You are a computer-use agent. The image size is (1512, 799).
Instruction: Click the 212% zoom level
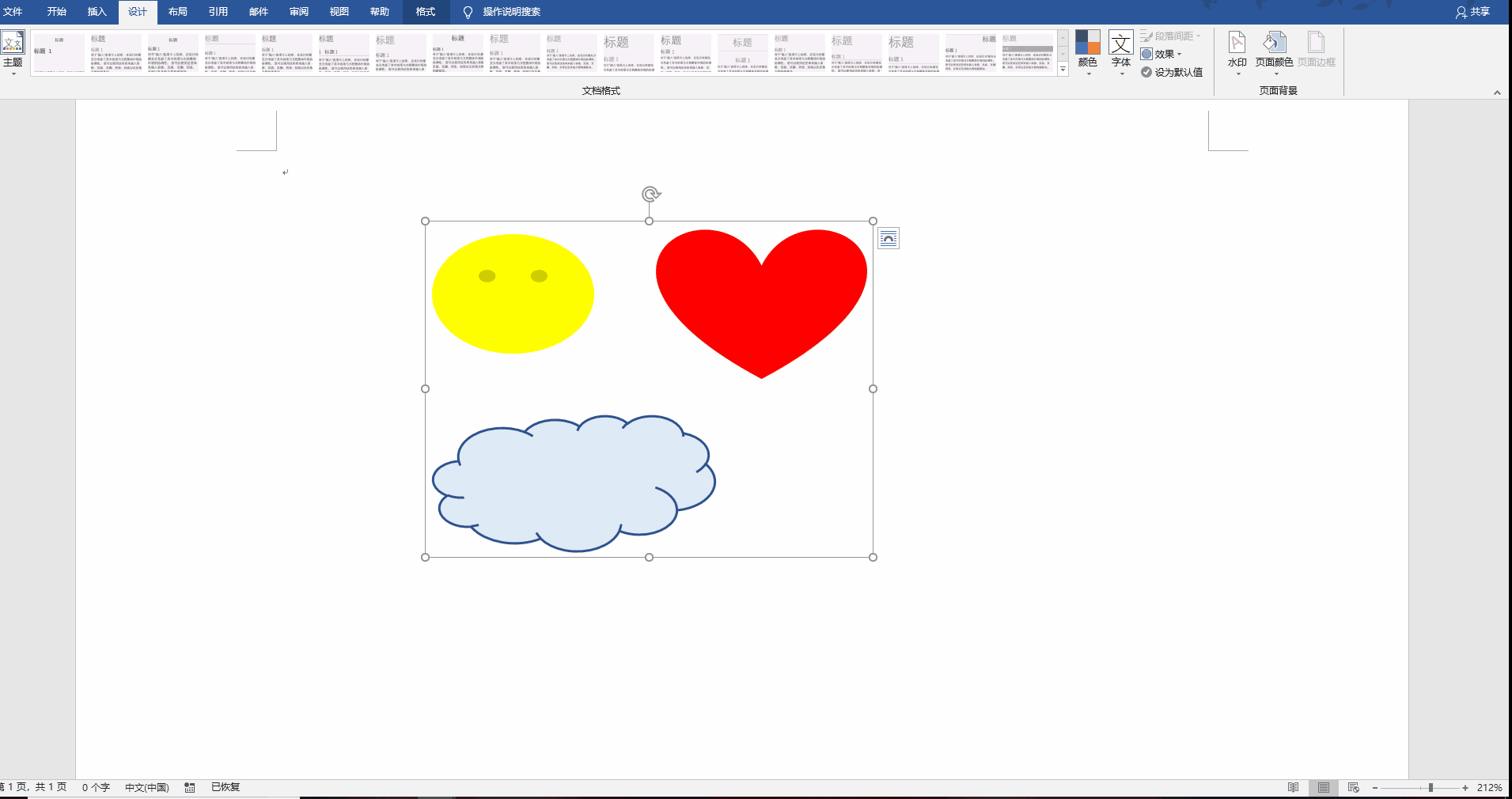pos(1490,787)
